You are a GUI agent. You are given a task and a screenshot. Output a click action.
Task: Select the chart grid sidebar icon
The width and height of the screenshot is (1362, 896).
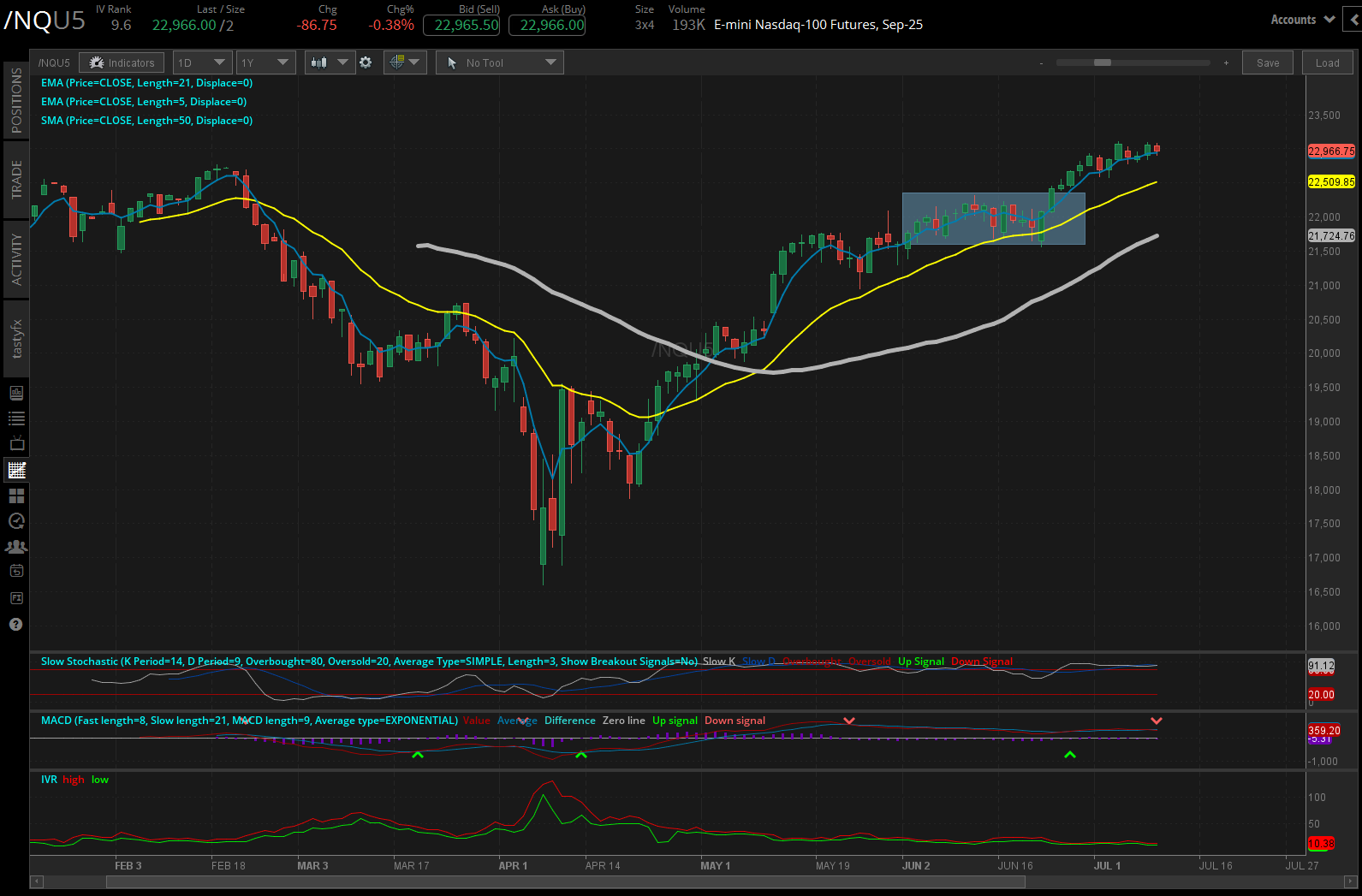click(16, 470)
